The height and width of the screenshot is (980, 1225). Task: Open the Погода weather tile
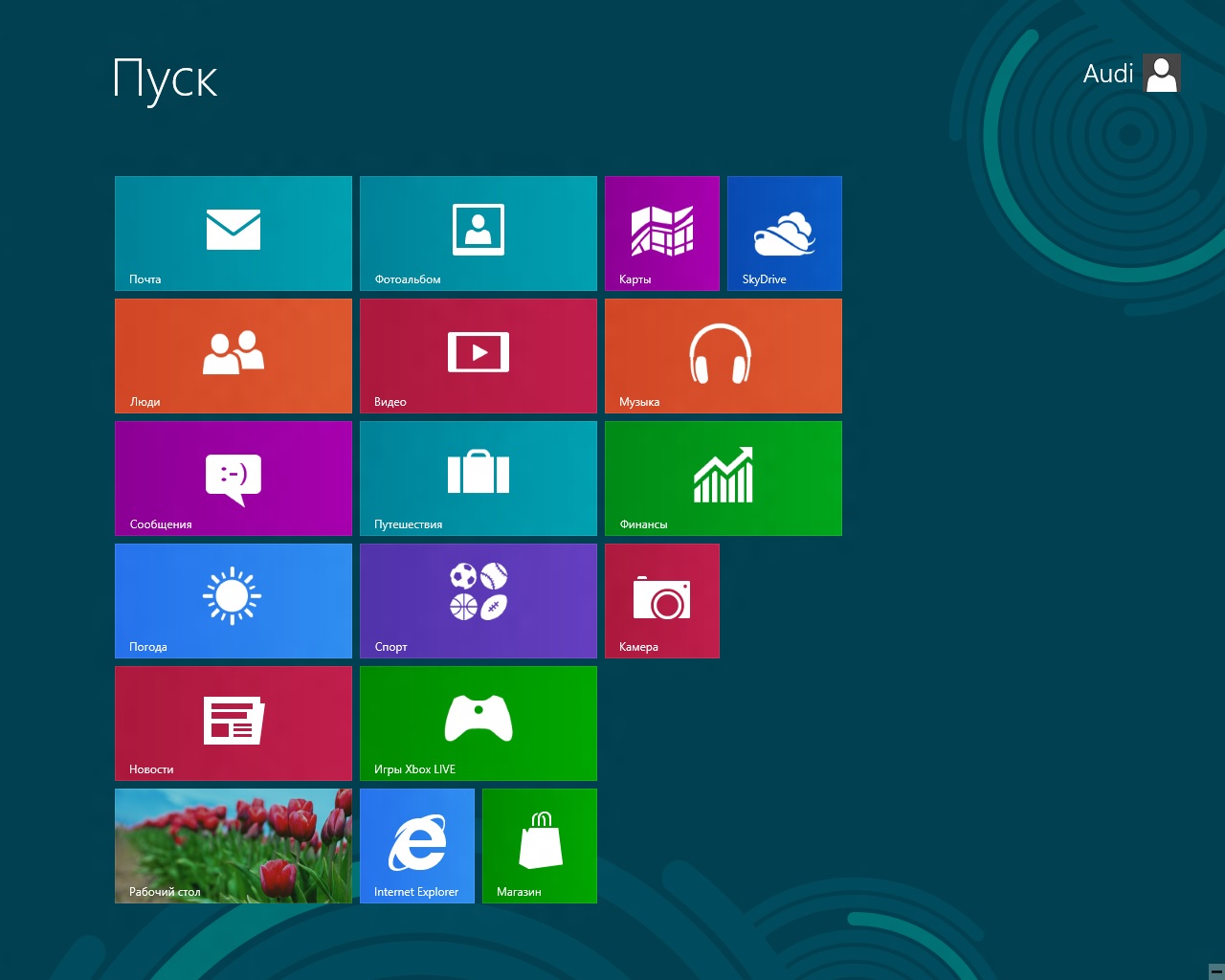(x=234, y=601)
